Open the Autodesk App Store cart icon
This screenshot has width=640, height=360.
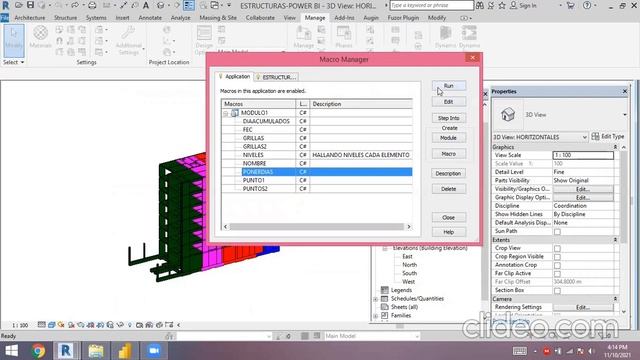(571, 5)
